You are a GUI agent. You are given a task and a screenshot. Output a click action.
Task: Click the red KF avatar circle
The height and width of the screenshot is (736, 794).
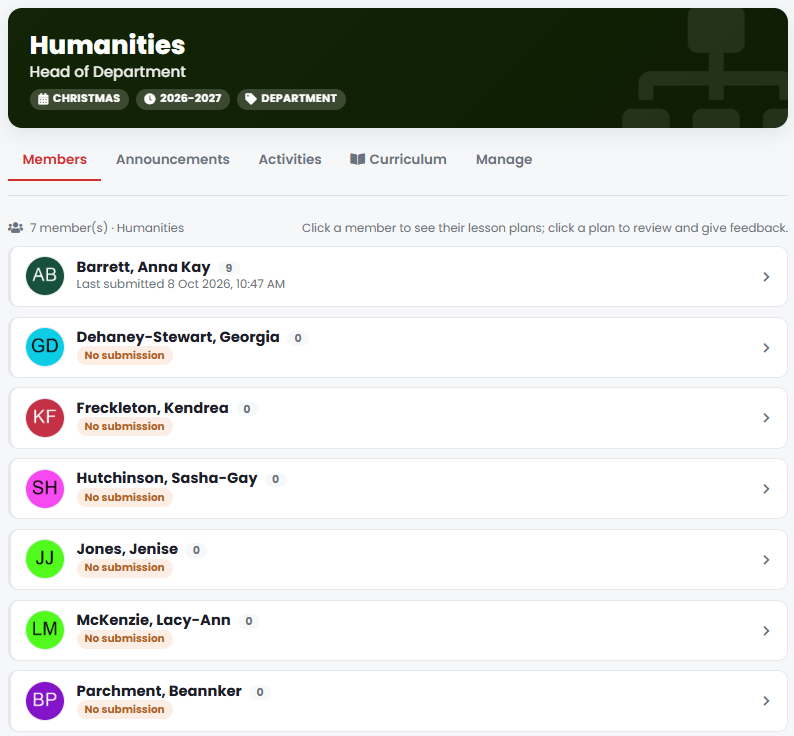click(45, 417)
